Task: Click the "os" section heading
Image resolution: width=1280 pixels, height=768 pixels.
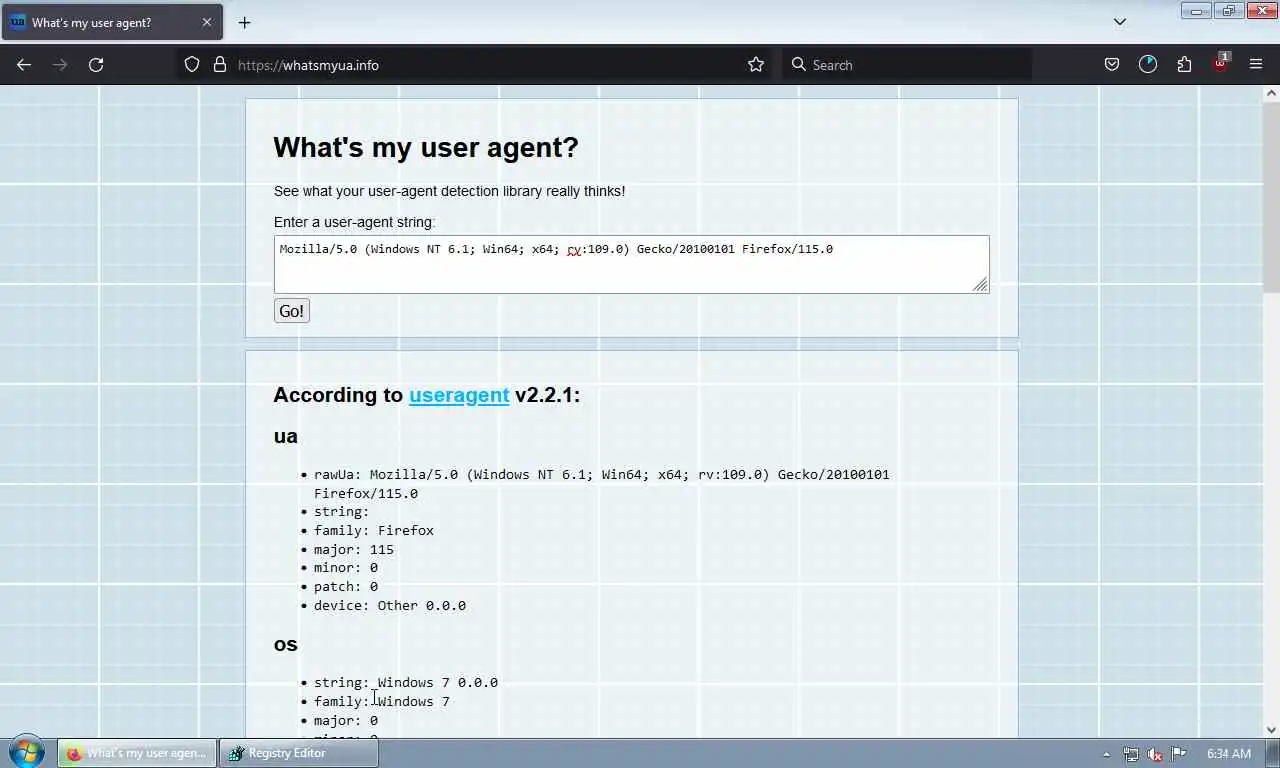Action: [286, 645]
